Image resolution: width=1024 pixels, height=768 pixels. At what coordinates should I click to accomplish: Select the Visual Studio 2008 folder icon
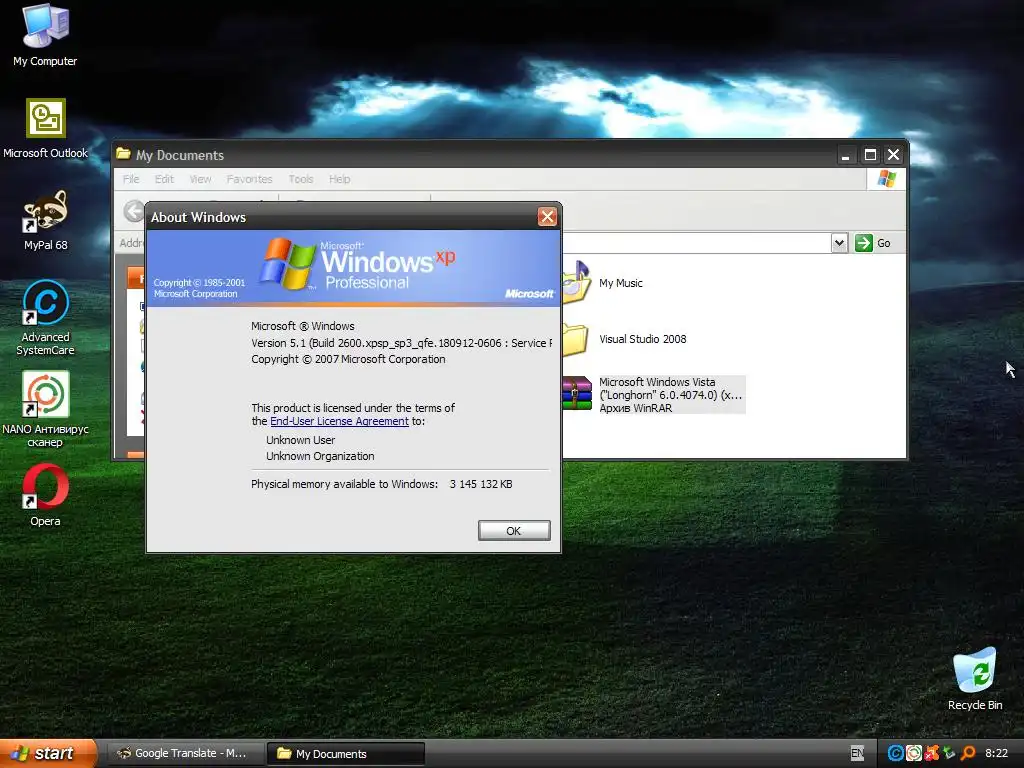(x=575, y=339)
